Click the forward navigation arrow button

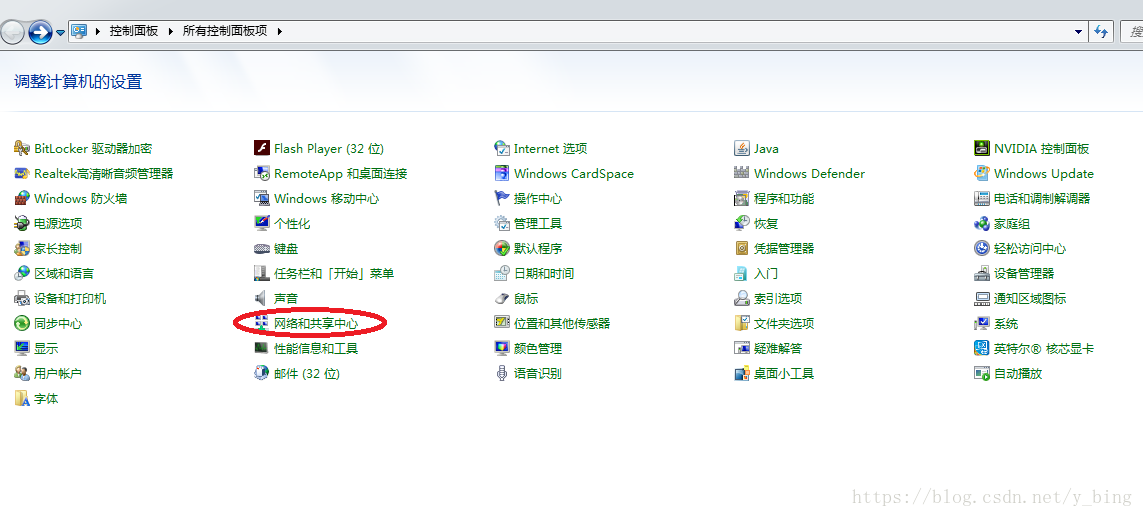point(40,32)
